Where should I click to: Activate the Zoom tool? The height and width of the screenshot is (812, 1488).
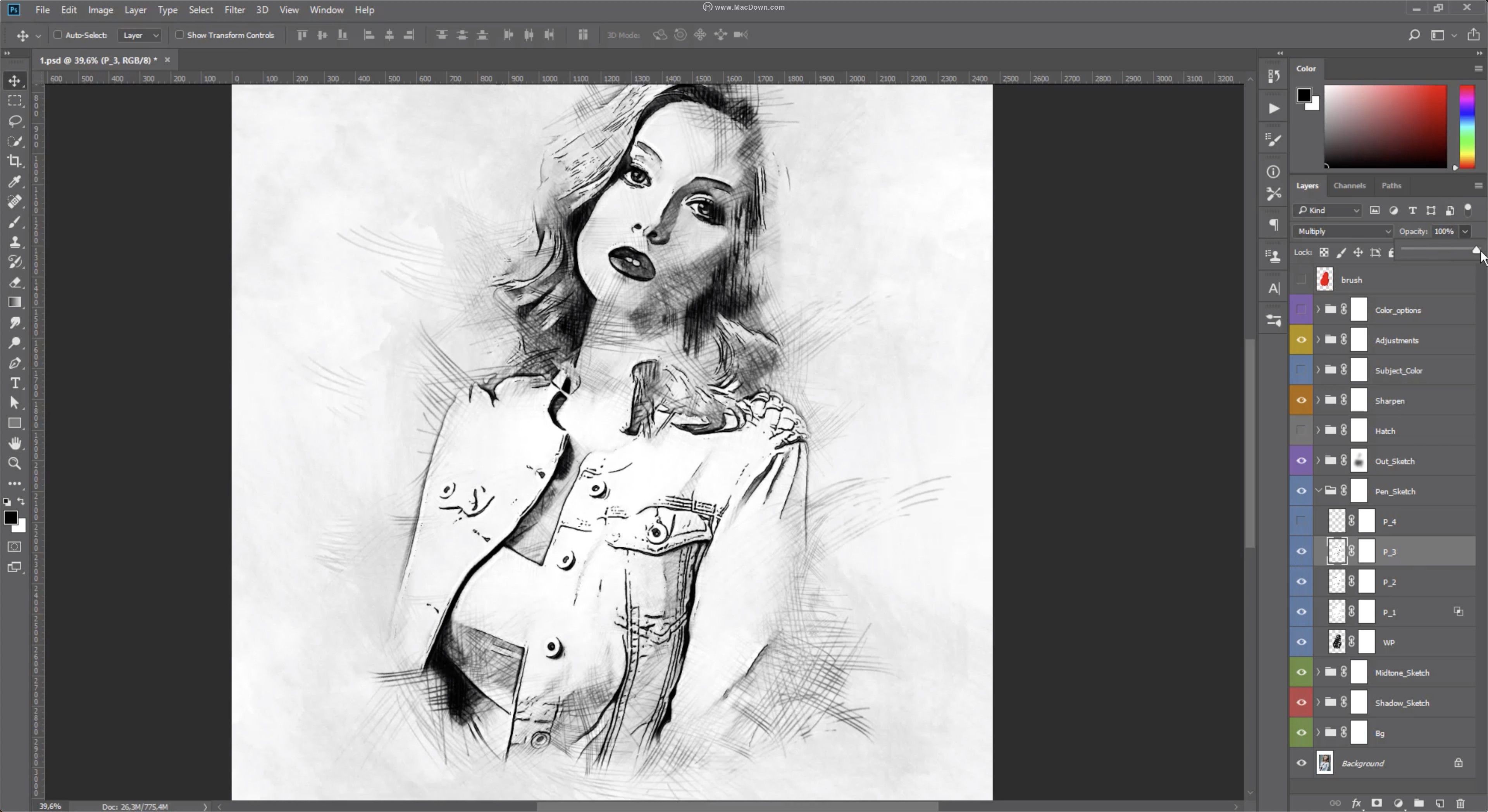click(x=15, y=463)
